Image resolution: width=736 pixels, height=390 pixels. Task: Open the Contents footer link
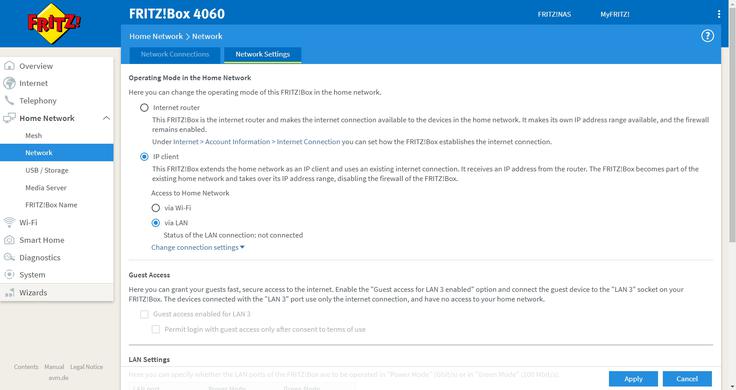point(26,367)
